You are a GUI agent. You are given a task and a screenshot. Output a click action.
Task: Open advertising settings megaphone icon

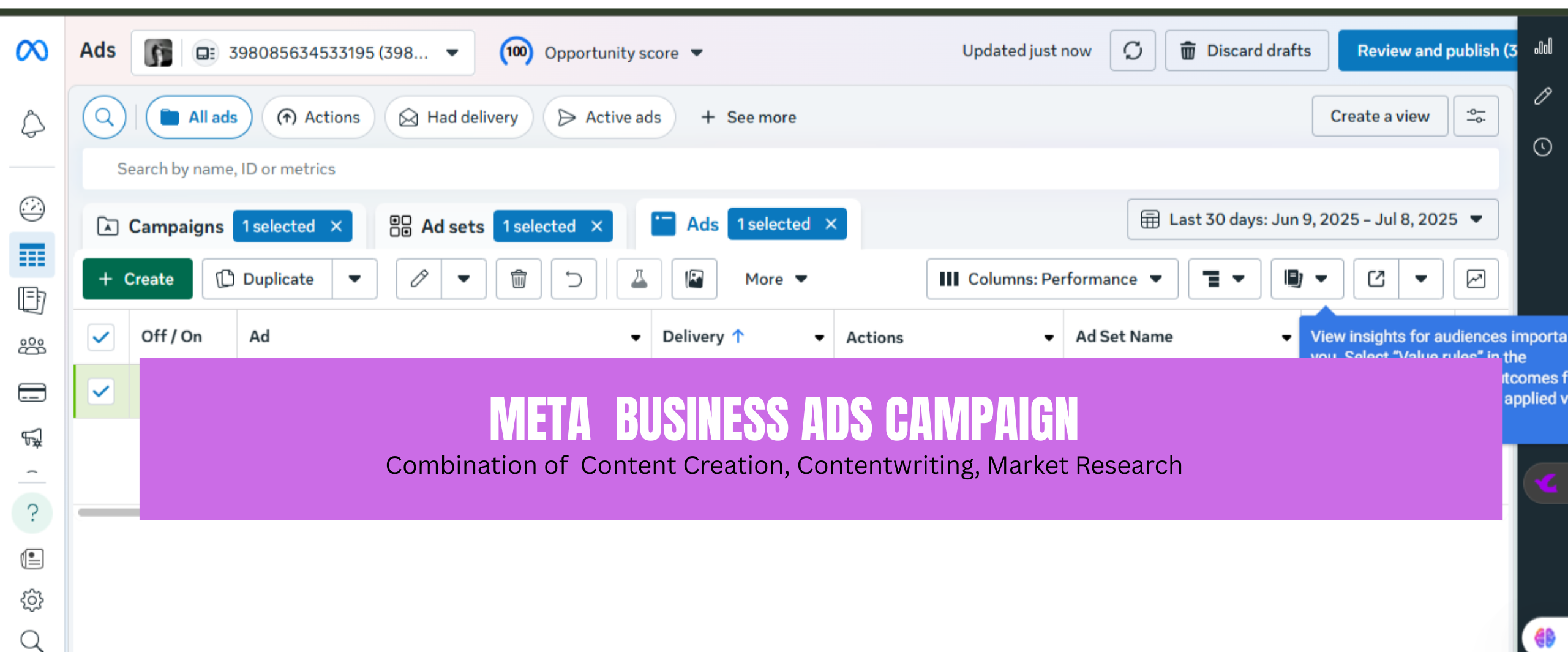click(32, 437)
